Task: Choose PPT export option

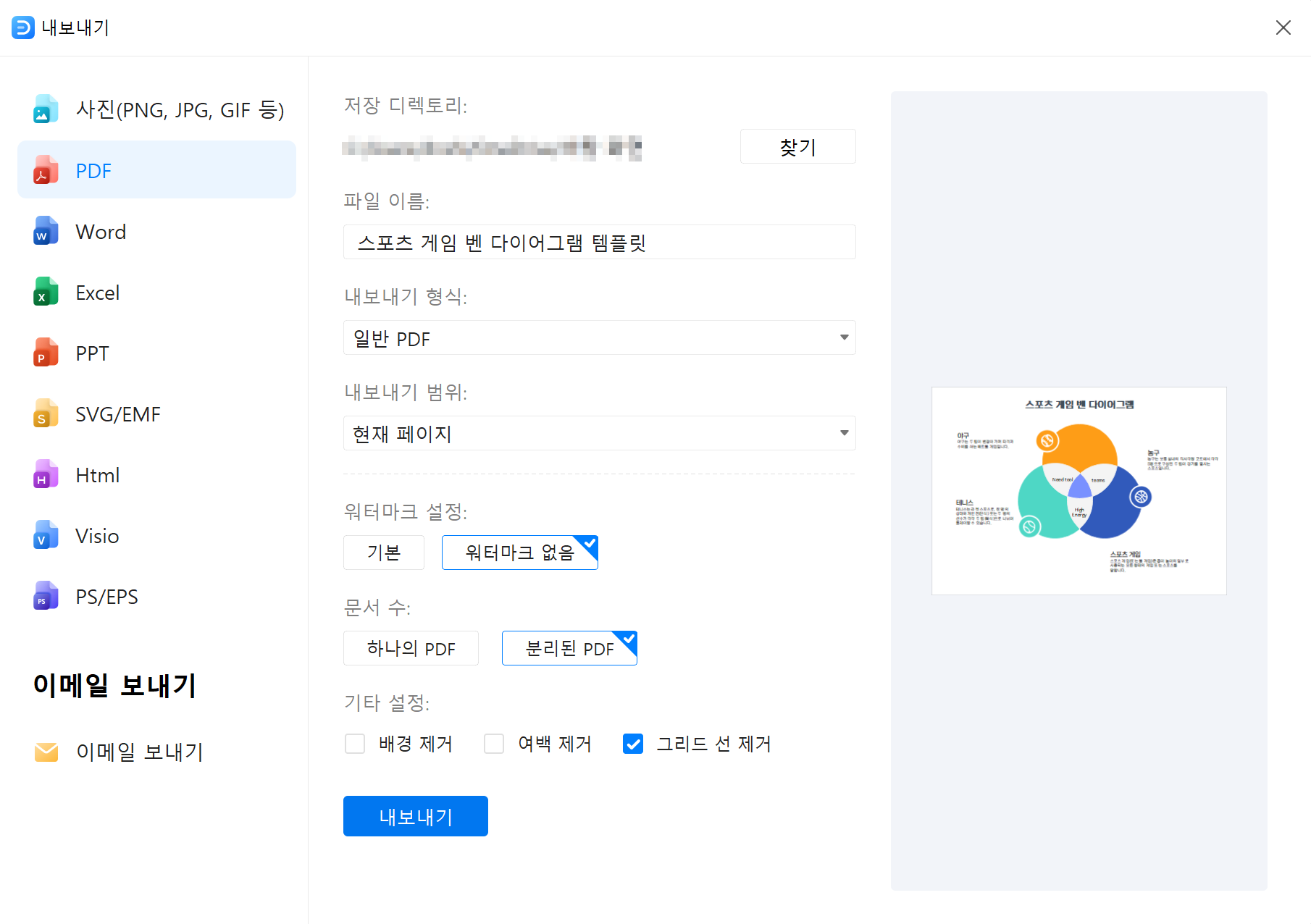Action: point(156,353)
